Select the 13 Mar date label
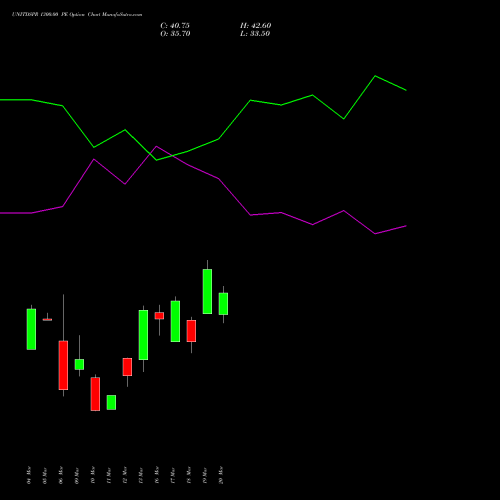Viewport: 500px width, 500px height. click(141, 476)
